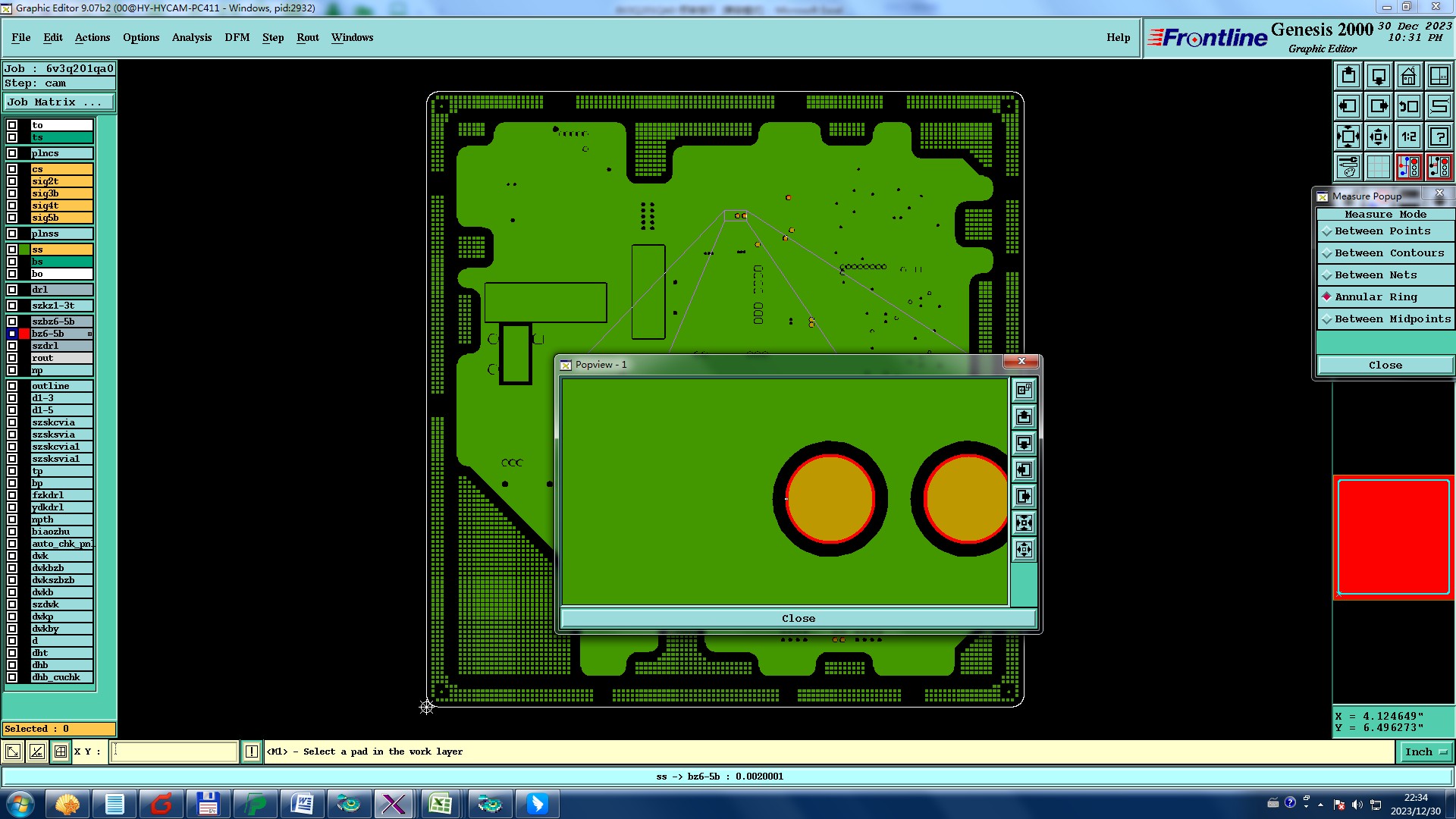Open the Job Matrix expander

[x=58, y=102]
